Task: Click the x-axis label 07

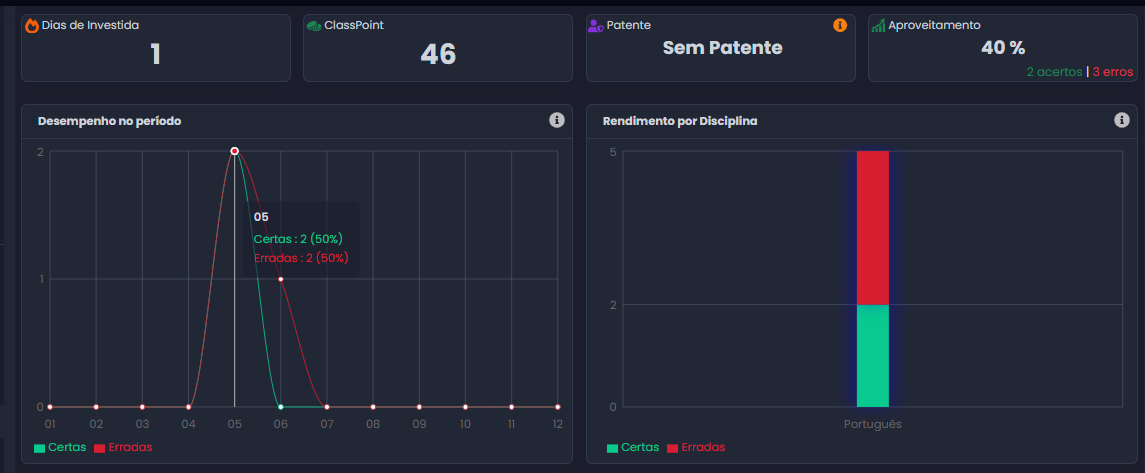Action: [326, 423]
